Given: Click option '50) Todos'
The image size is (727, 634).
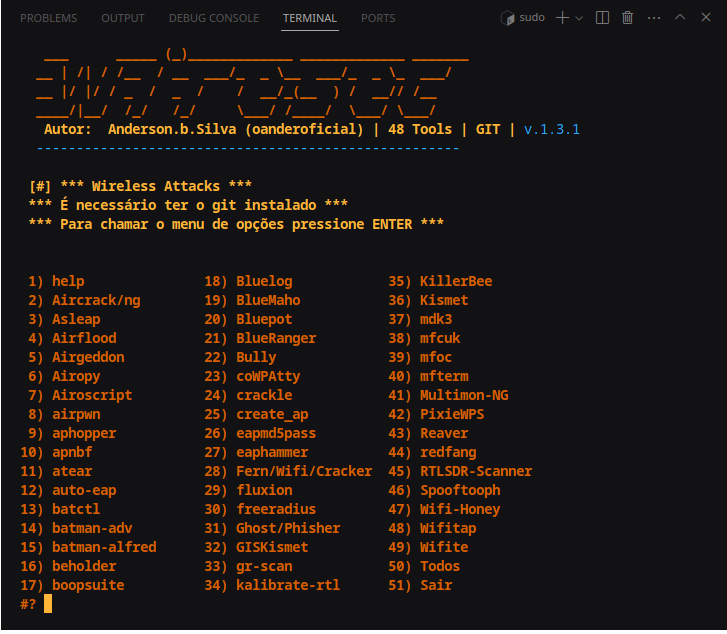Looking at the screenshot, I should tap(424, 566).
